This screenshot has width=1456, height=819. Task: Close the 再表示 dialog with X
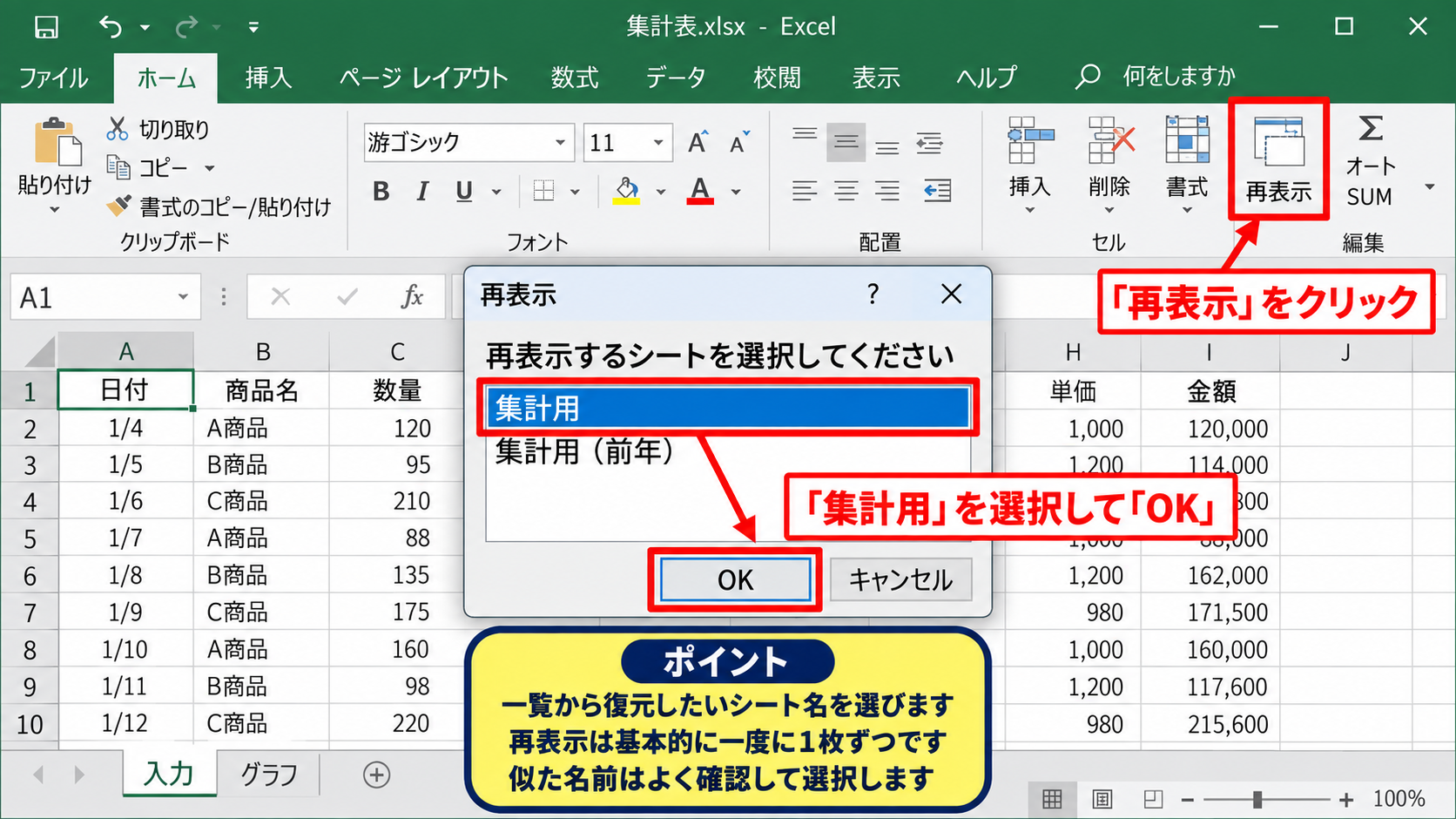(951, 294)
